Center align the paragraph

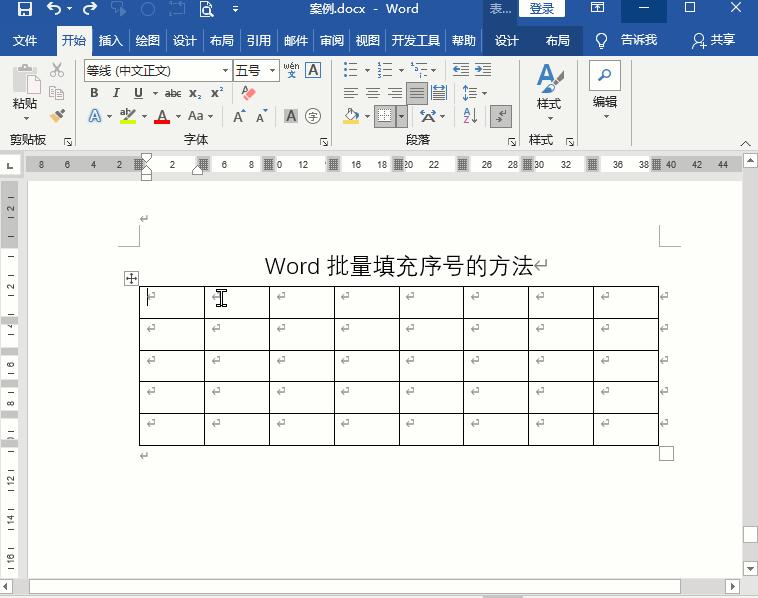pyautogui.click(x=373, y=92)
